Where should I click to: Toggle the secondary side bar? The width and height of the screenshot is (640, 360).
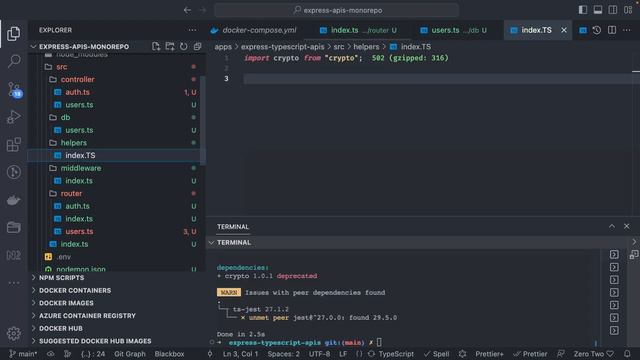click(x=613, y=10)
